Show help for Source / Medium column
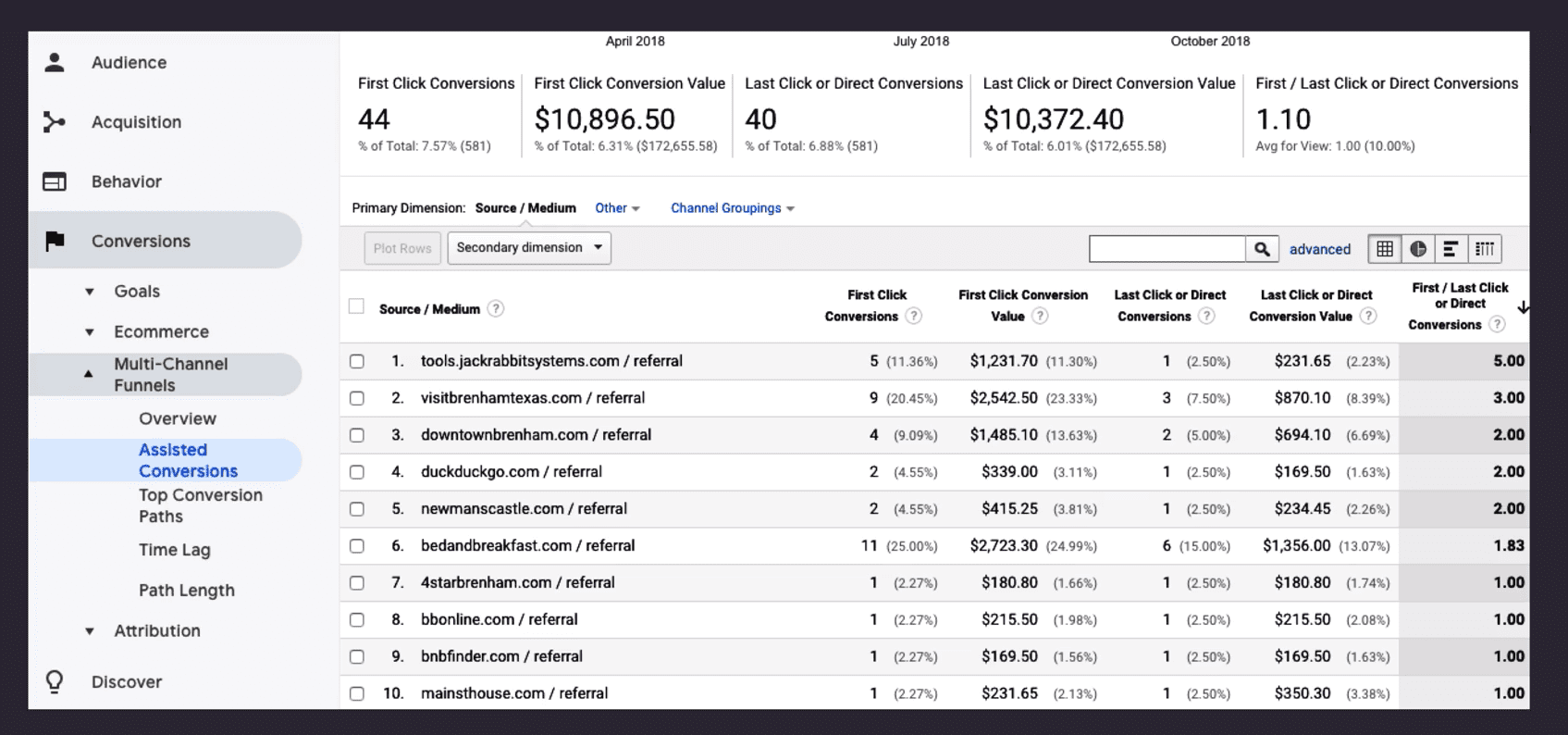The width and height of the screenshot is (1568, 735). click(496, 309)
